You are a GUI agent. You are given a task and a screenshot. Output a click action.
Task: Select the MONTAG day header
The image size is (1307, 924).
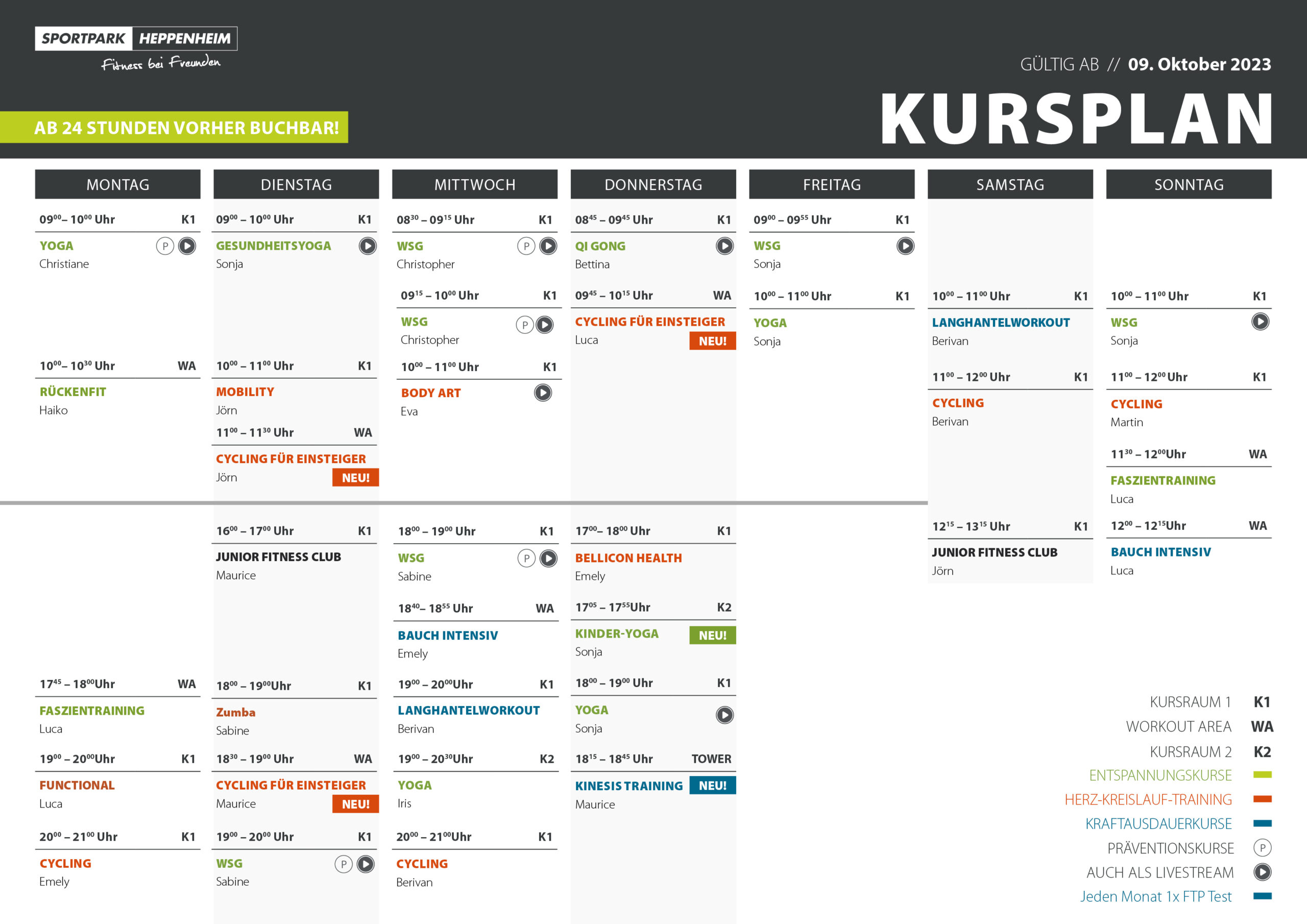[x=118, y=184]
